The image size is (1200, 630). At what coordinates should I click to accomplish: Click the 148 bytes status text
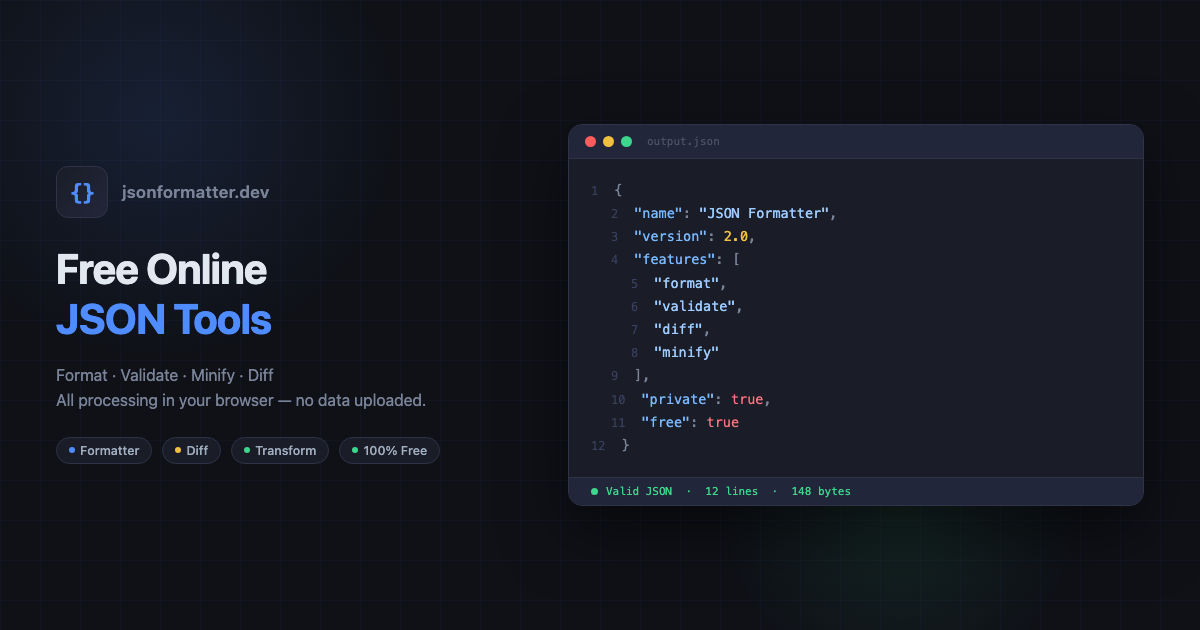821,491
